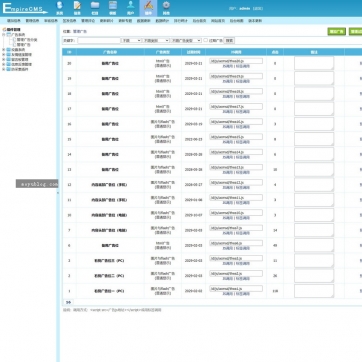Click JS call link in row ID 1
Screen dimensions: 362x362
coord(228,294)
